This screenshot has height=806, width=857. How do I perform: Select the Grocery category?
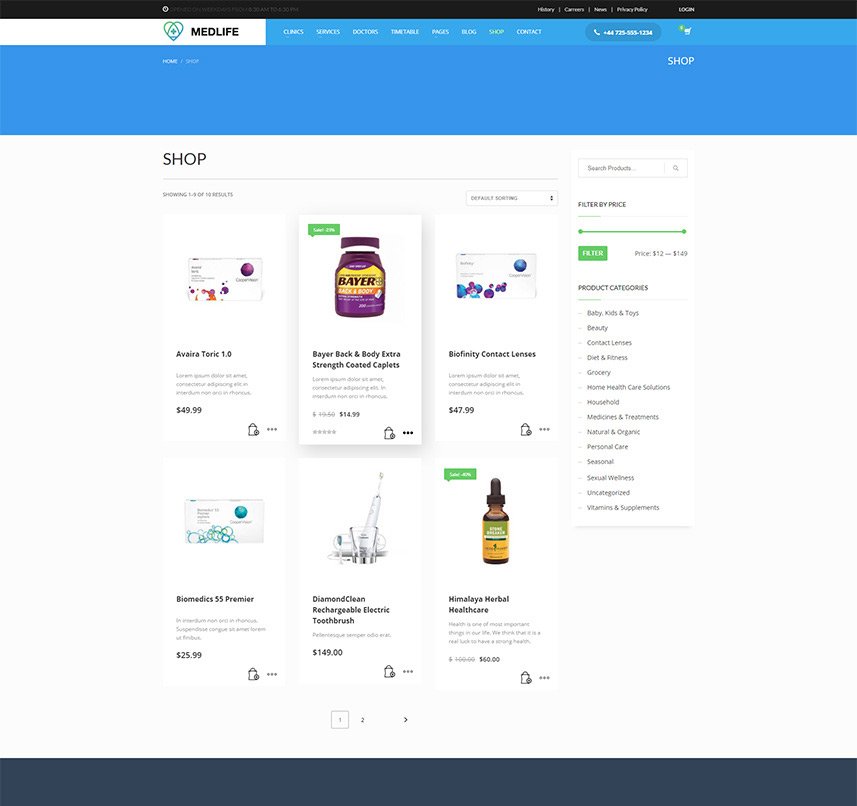pyautogui.click(x=598, y=372)
